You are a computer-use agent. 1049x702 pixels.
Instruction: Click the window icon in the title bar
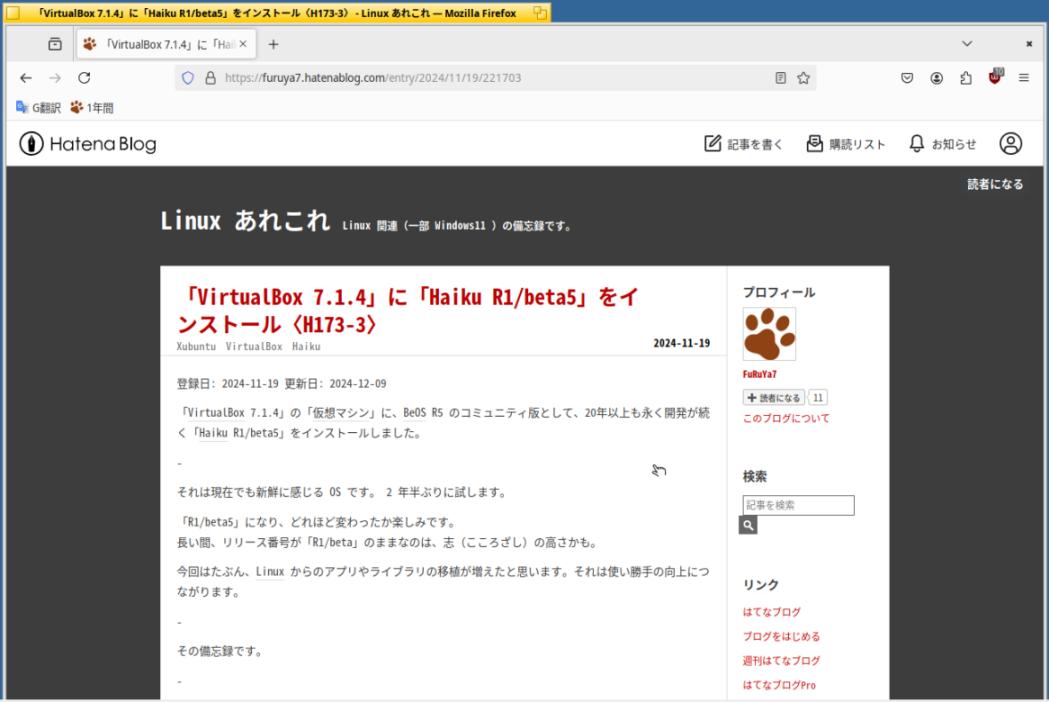tap(13, 13)
